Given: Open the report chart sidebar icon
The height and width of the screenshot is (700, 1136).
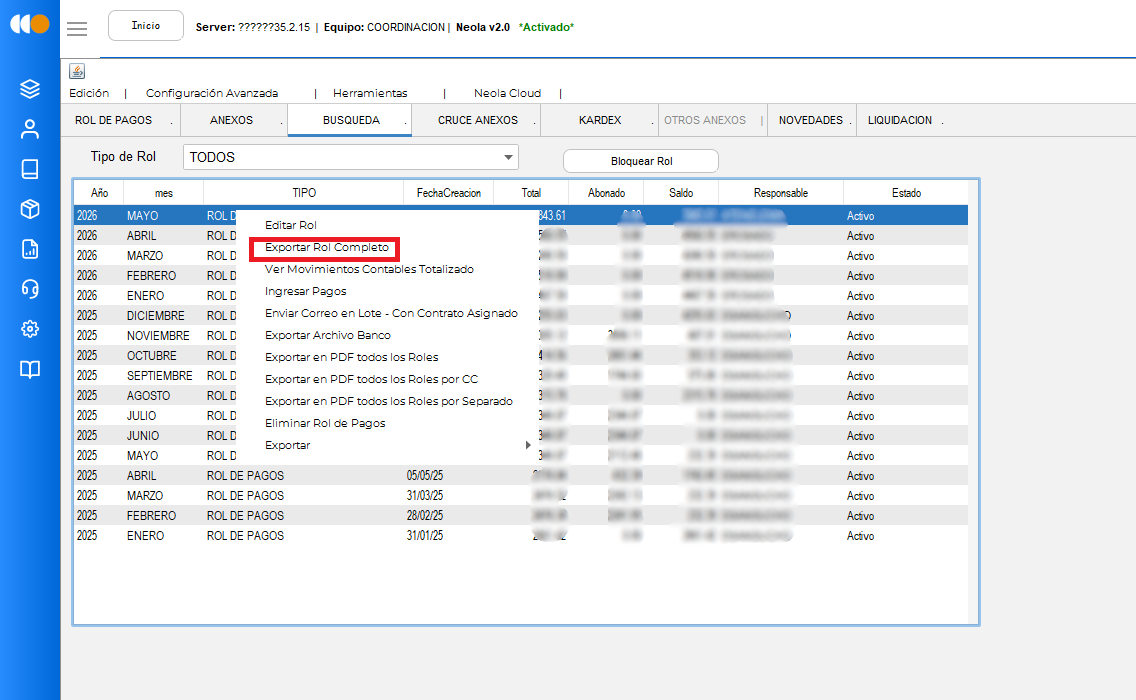Looking at the screenshot, I should click(x=30, y=249).
